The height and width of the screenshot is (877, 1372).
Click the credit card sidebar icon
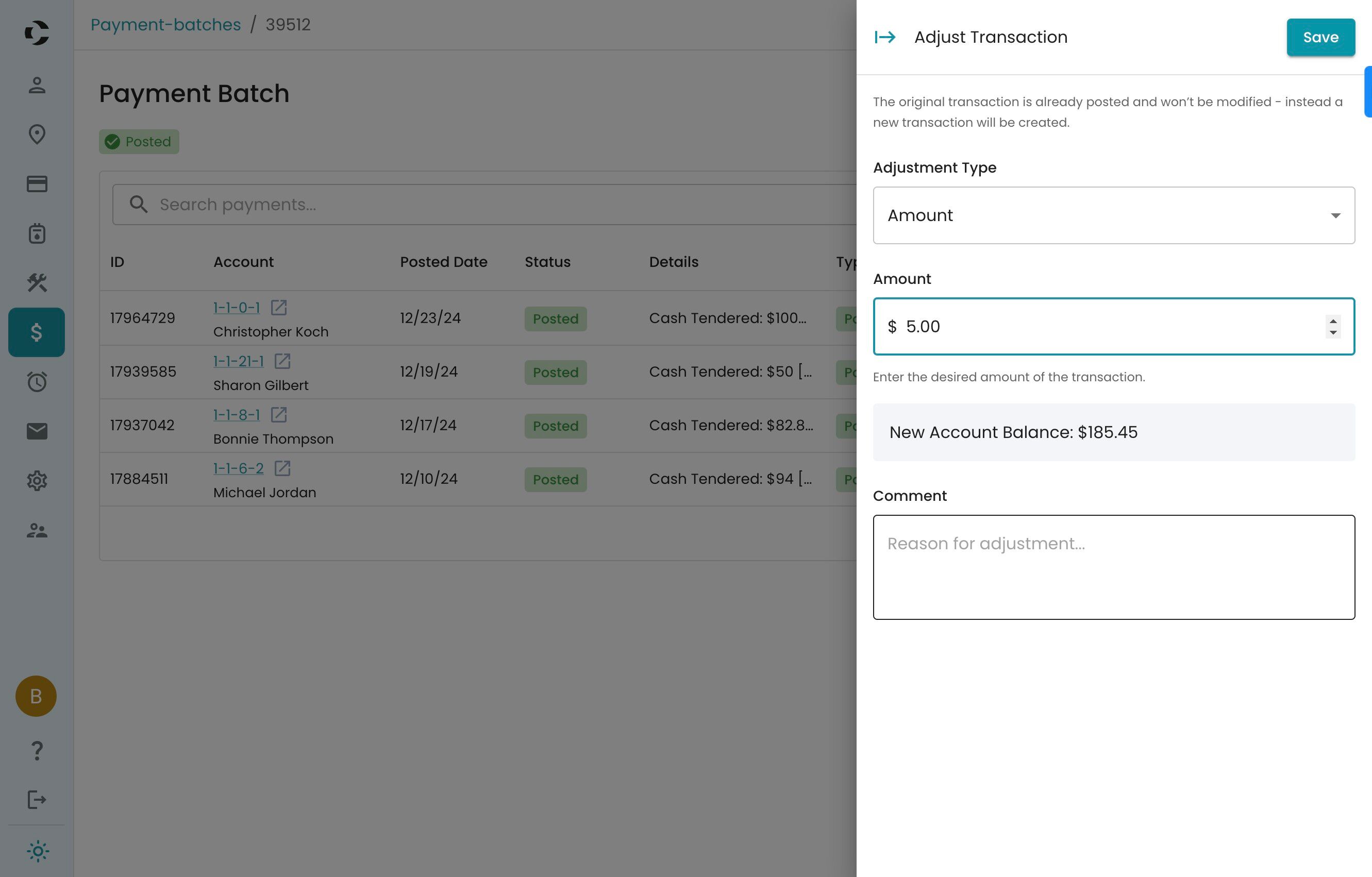(x=37, y=184)
